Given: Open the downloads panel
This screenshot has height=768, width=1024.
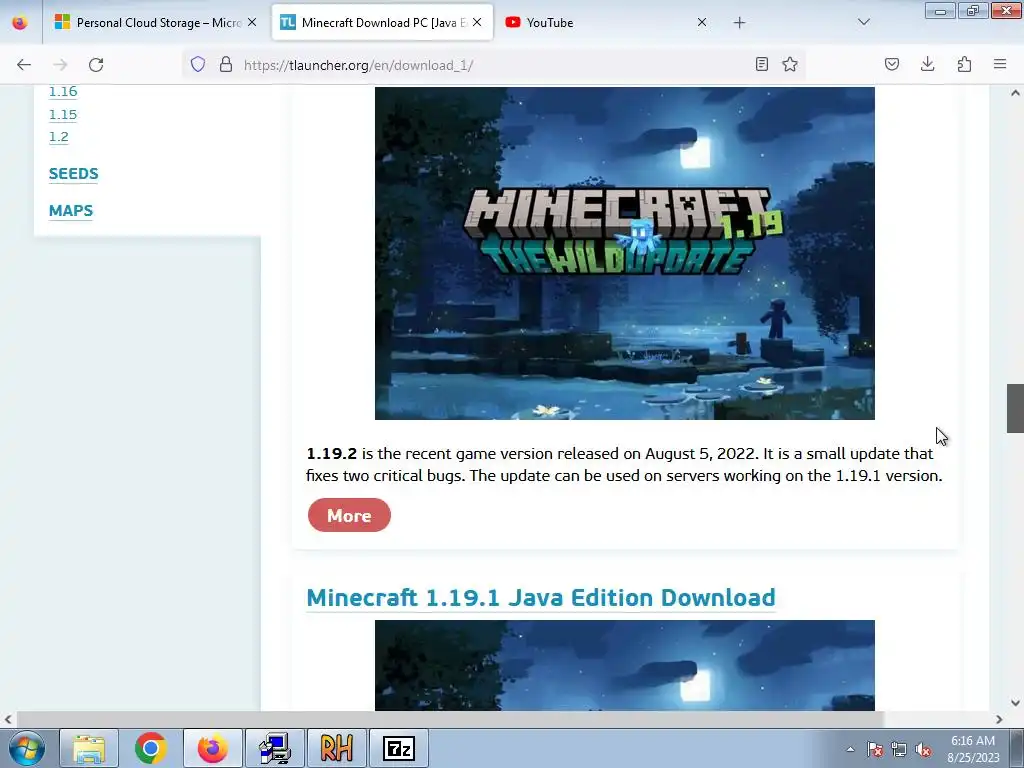Looking at the screenshot, I should tap(927, 64).
